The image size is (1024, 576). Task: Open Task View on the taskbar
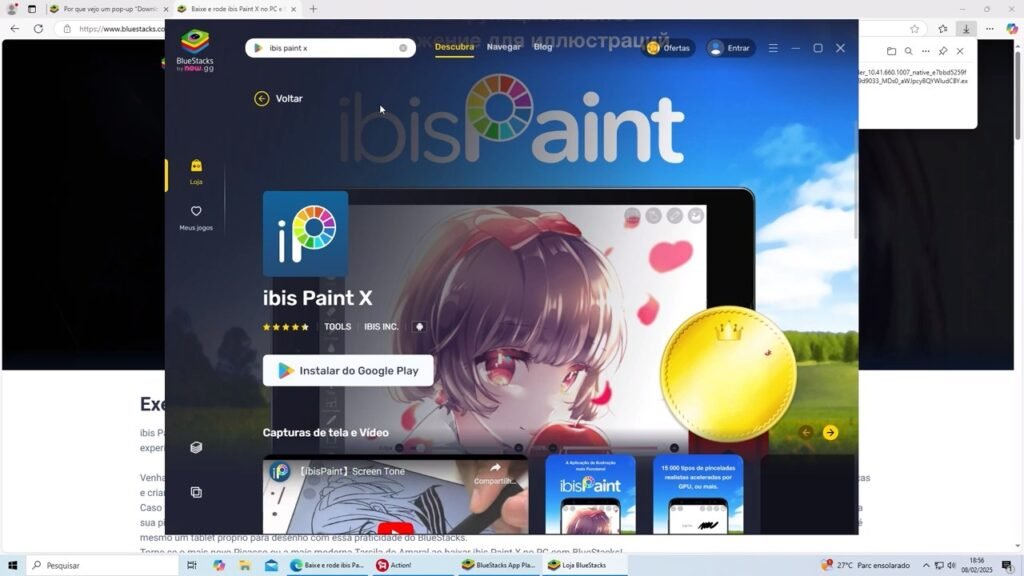click(x=191, y=565)
